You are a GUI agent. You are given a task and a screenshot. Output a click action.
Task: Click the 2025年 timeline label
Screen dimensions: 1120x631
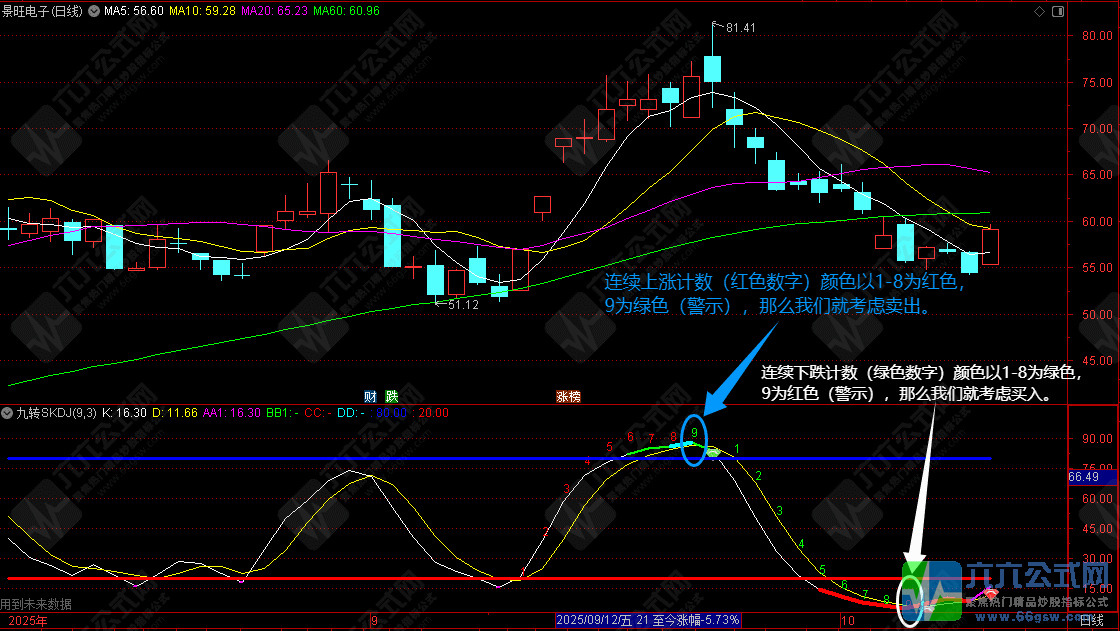(23, 621)
